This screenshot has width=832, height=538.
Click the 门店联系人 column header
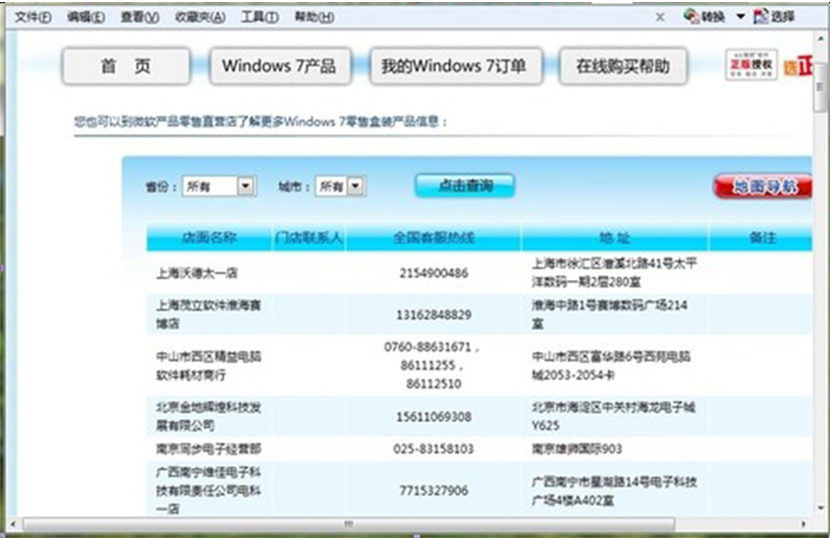pos(309,238)
